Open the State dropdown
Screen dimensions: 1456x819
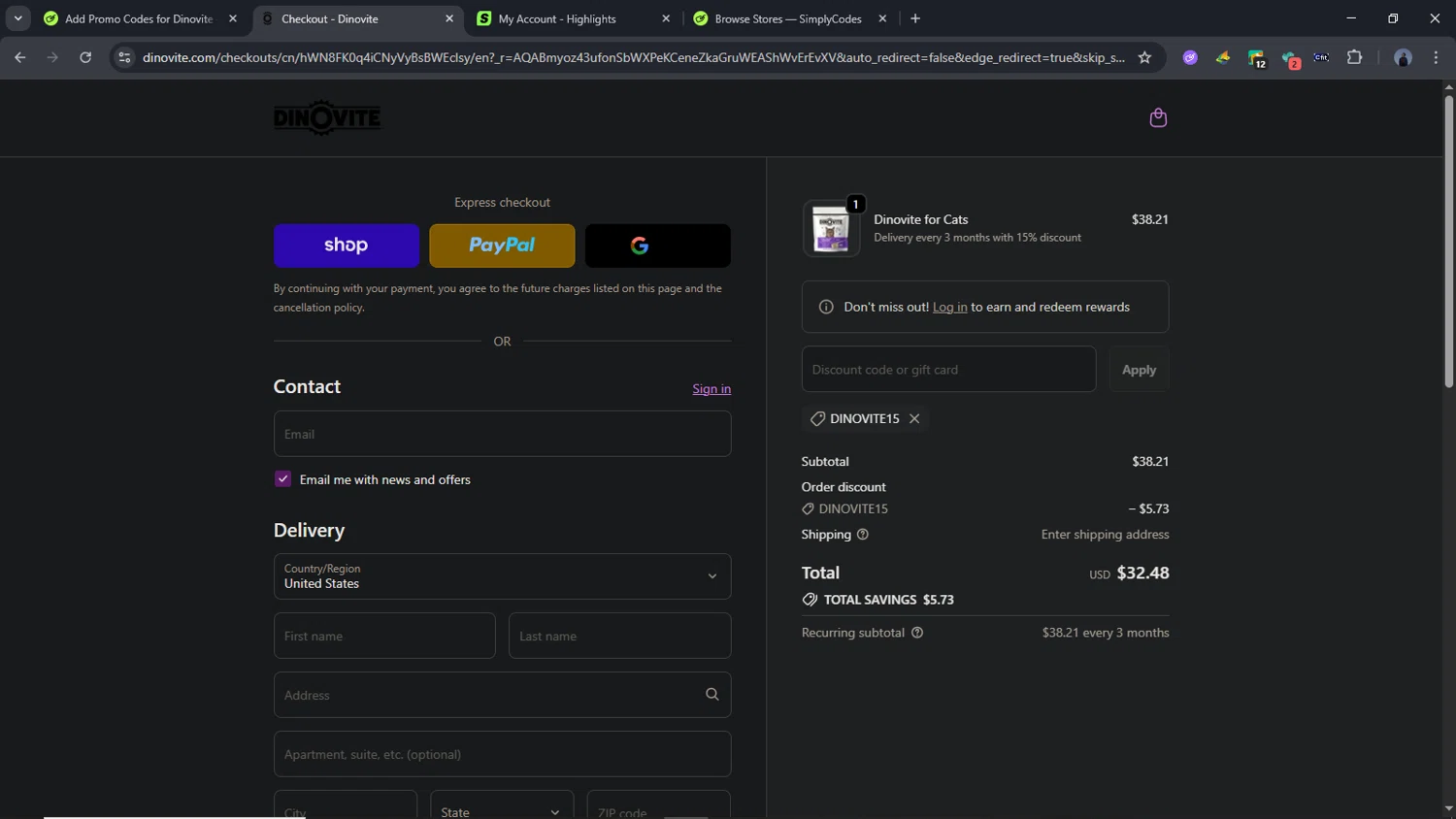click(x=501, y=810)
